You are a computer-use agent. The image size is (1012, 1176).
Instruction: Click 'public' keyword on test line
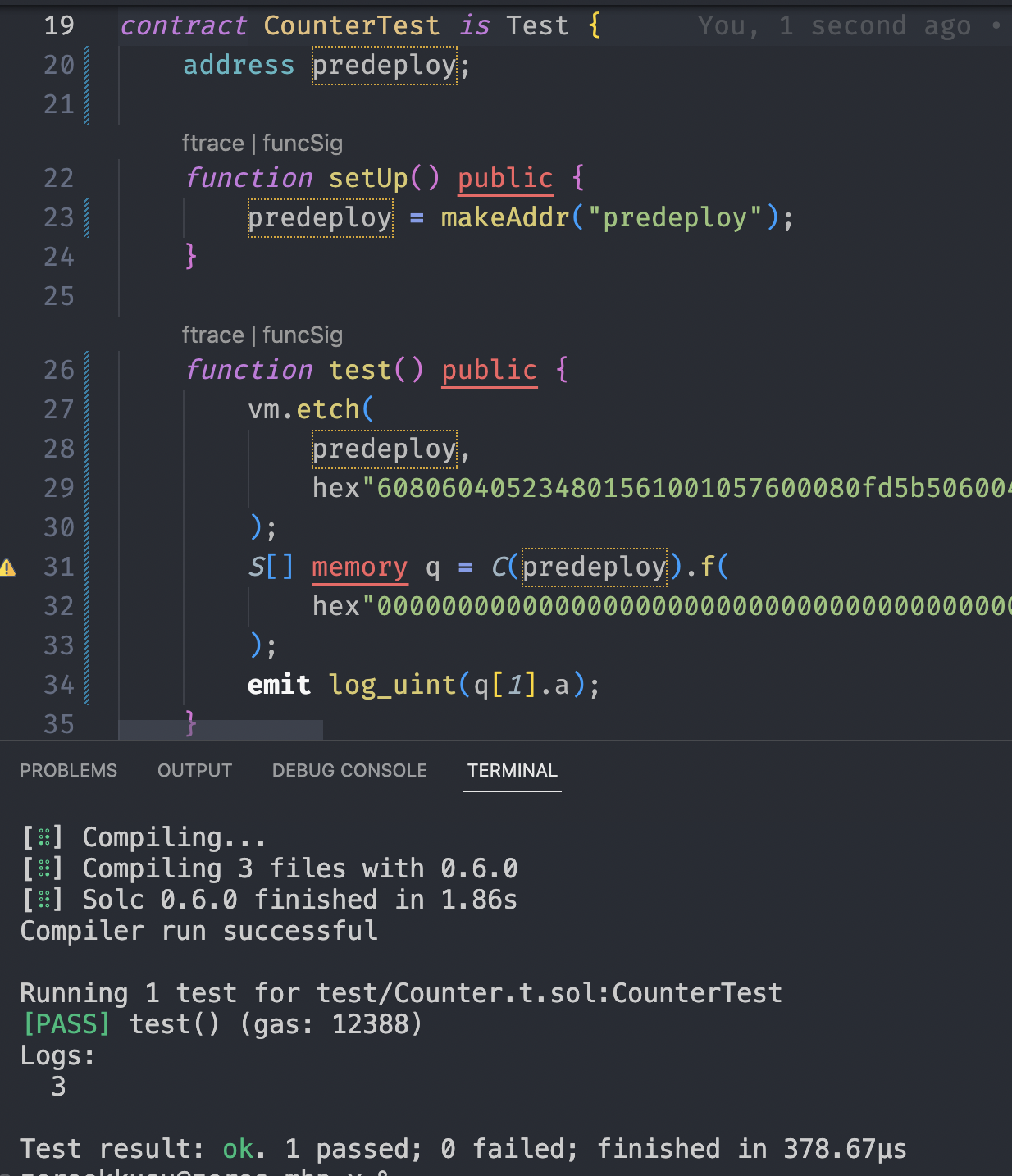click(490, 370)
